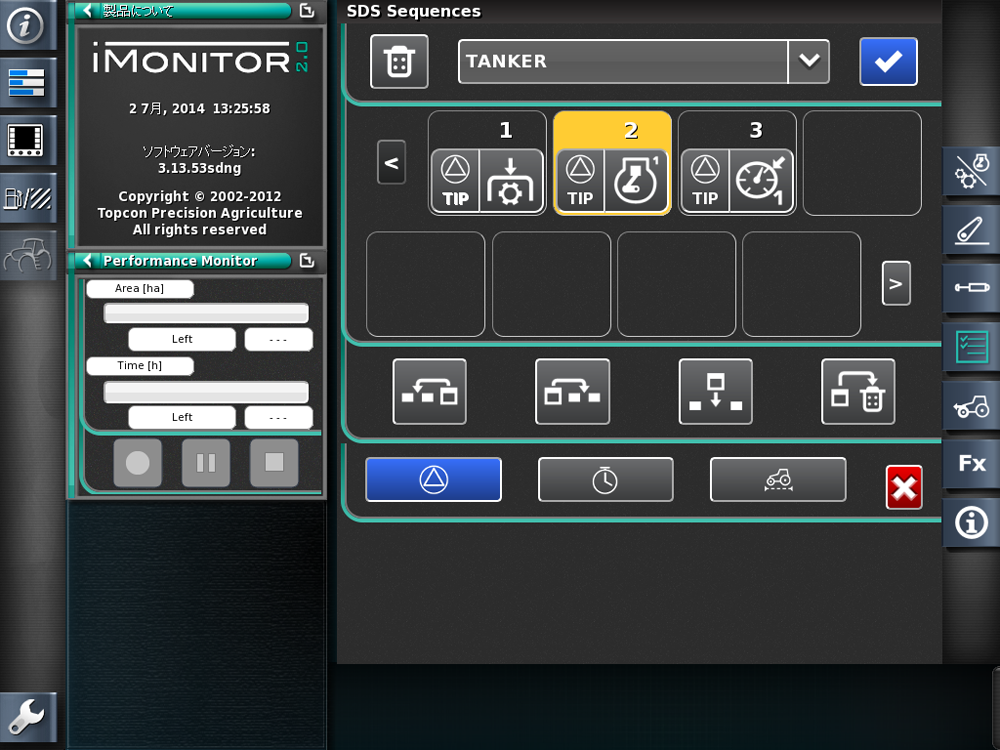
Task: Open the tractor settings icon in left sidebar
Action: pos(26,255)
